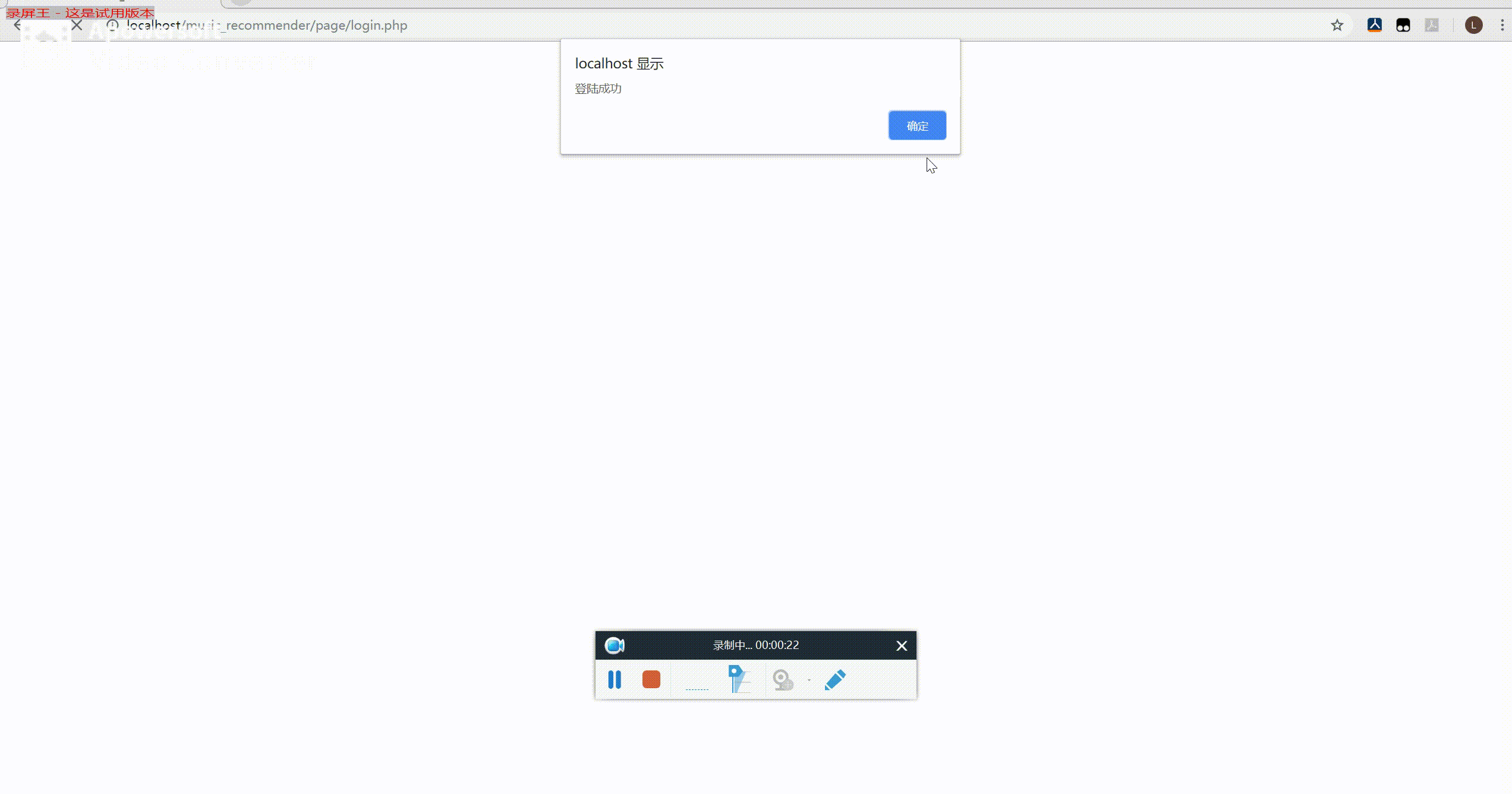
Task: Stop the recording with orange square
Action: tap(651, 679)
